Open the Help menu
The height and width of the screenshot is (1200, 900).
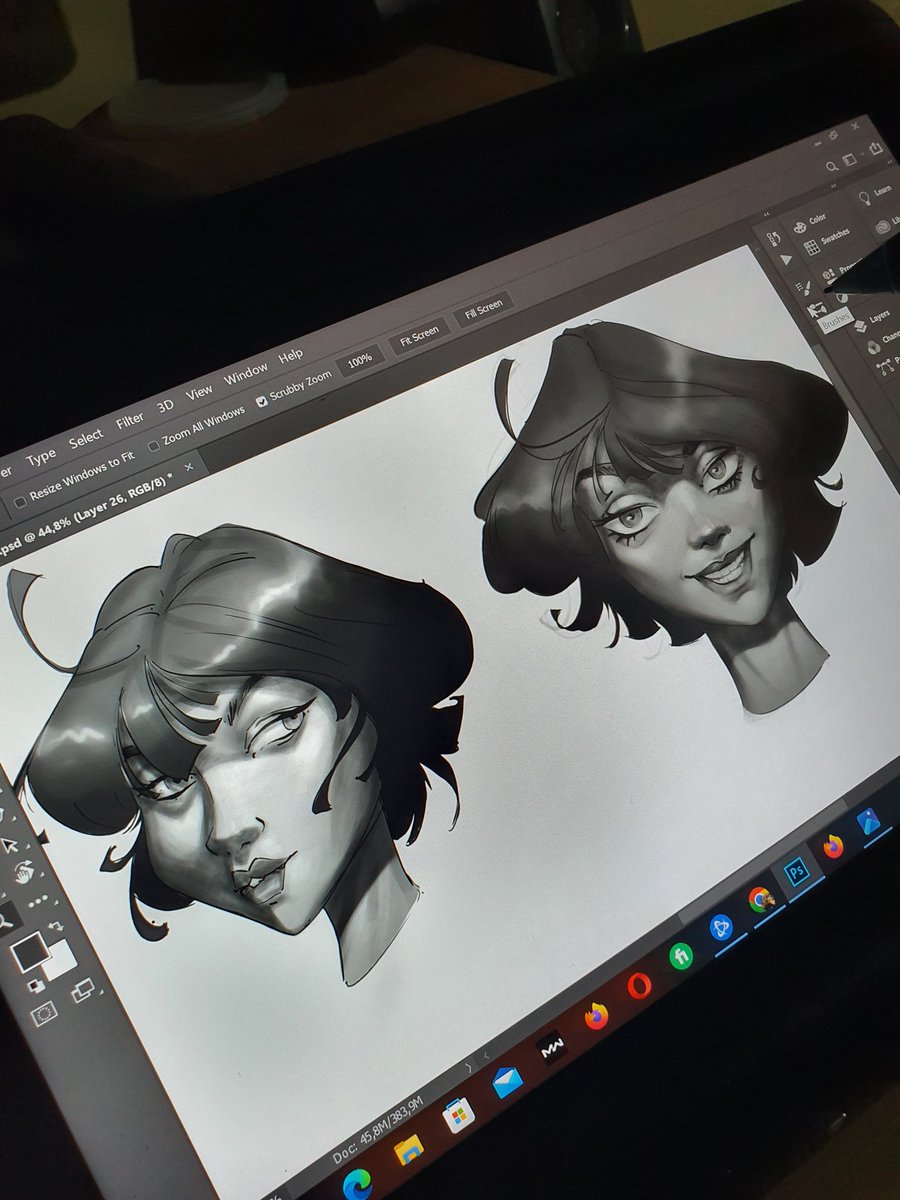tap(291, 355)
